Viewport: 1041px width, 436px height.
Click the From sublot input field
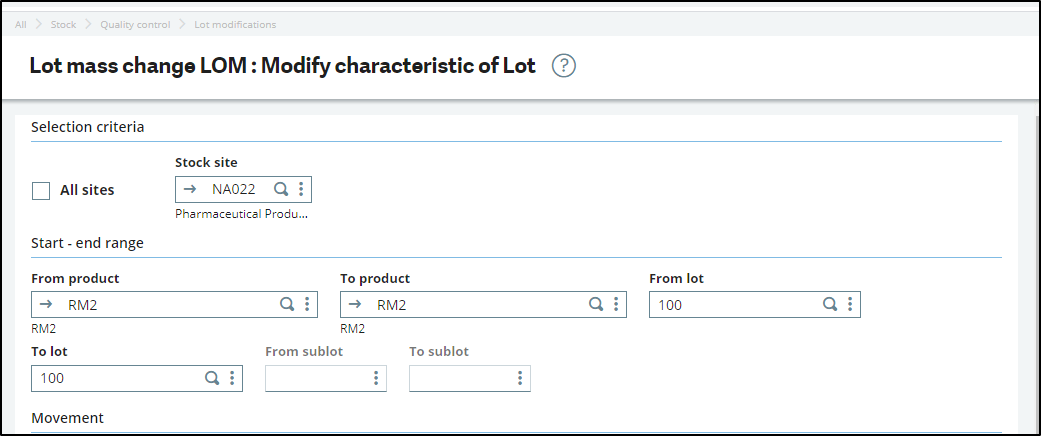point(315,378)
